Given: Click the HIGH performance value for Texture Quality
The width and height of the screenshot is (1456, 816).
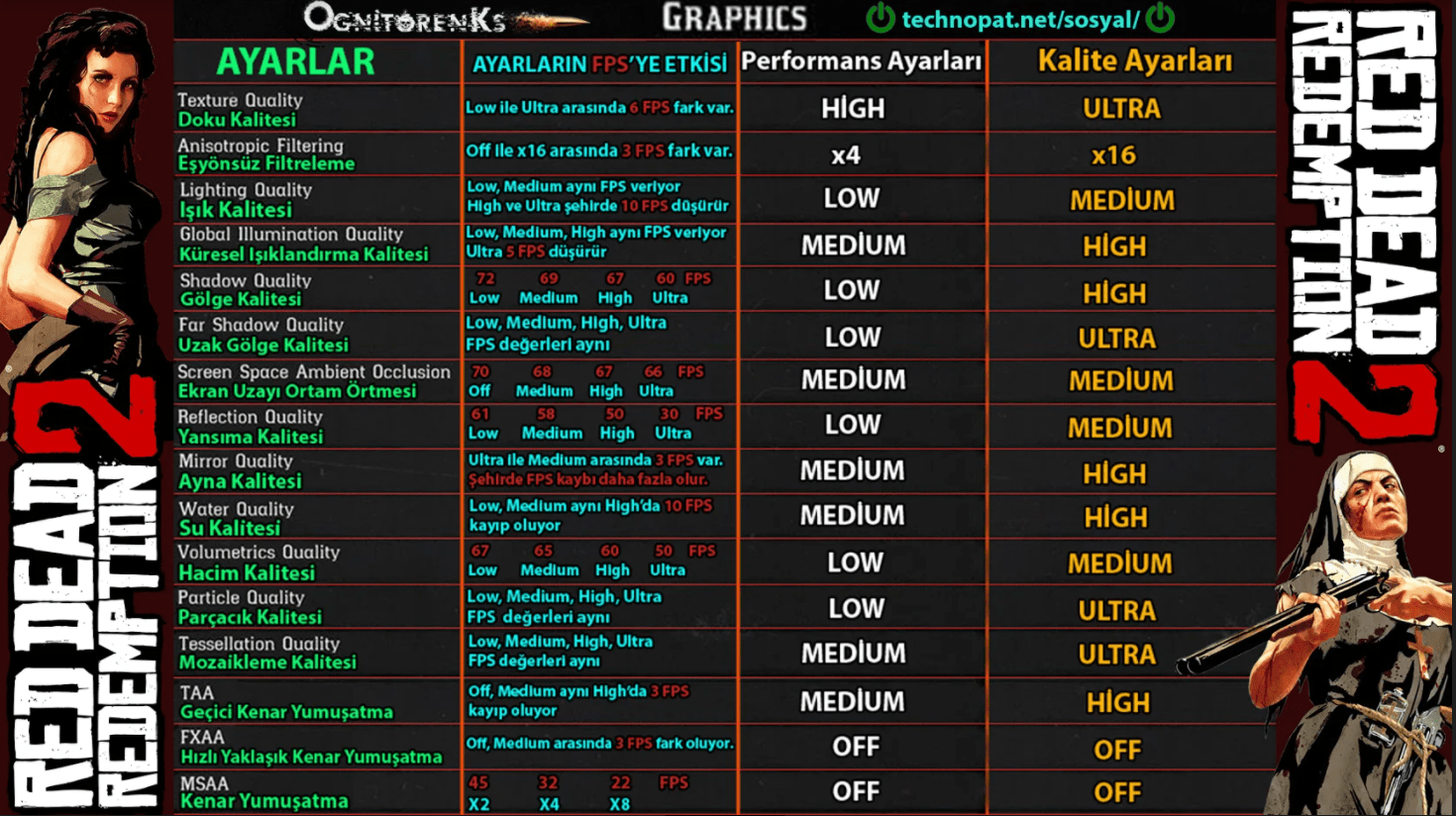Looking at the screenshot, I should pyautogui.click(x=853, y=108).
